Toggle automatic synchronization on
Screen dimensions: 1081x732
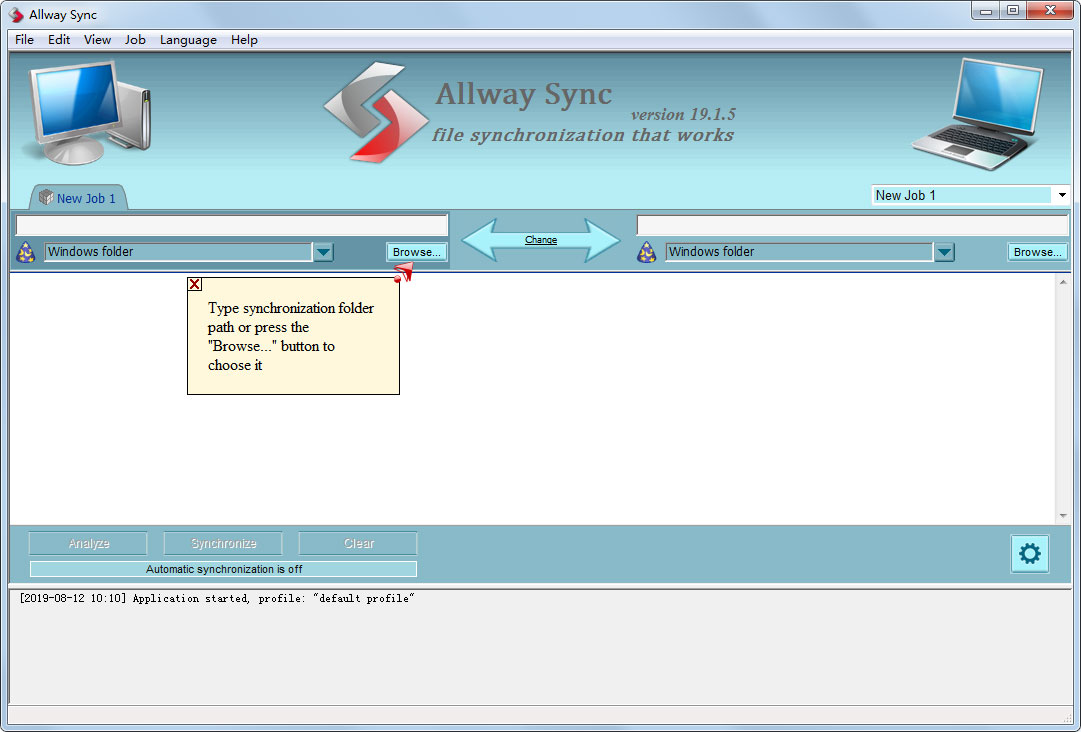tap(222, 568)
